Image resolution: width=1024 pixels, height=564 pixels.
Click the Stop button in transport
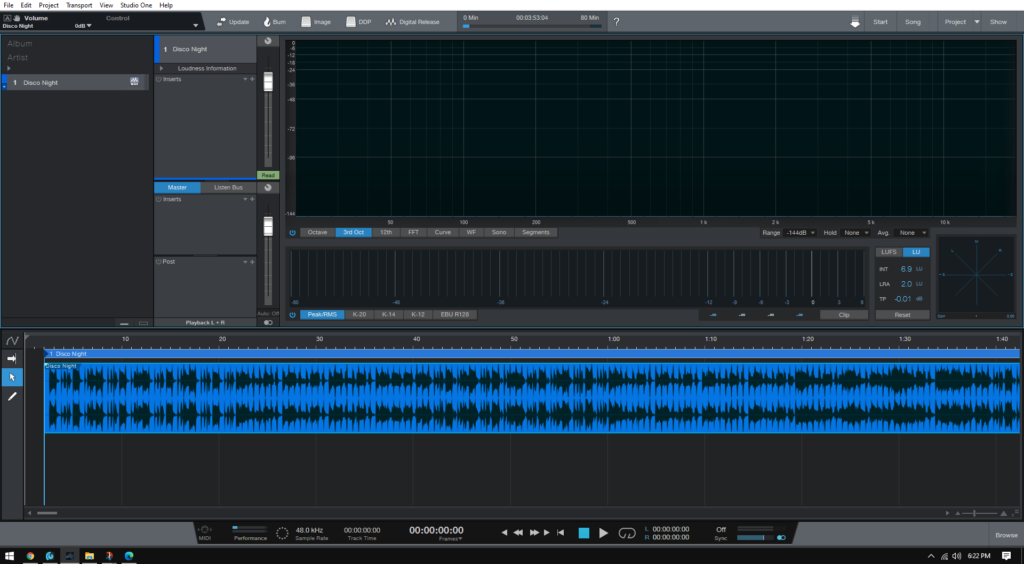[584, 533]
